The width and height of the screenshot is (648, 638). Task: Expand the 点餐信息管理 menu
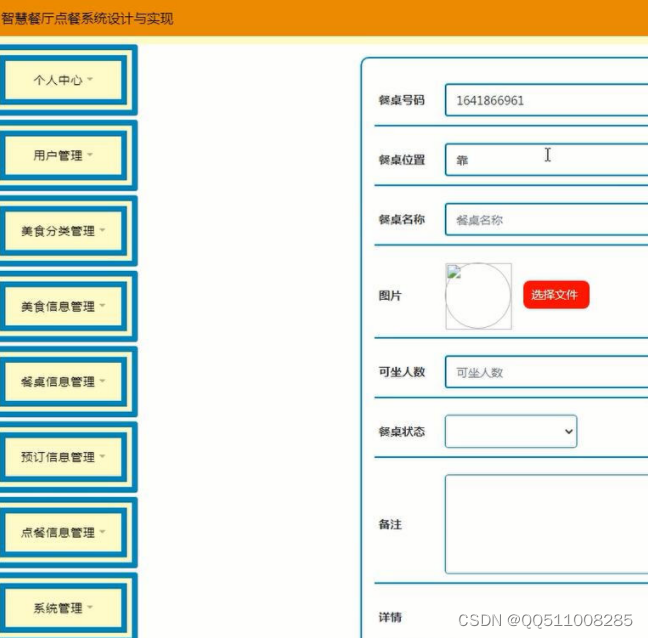(x=63, y=533)
